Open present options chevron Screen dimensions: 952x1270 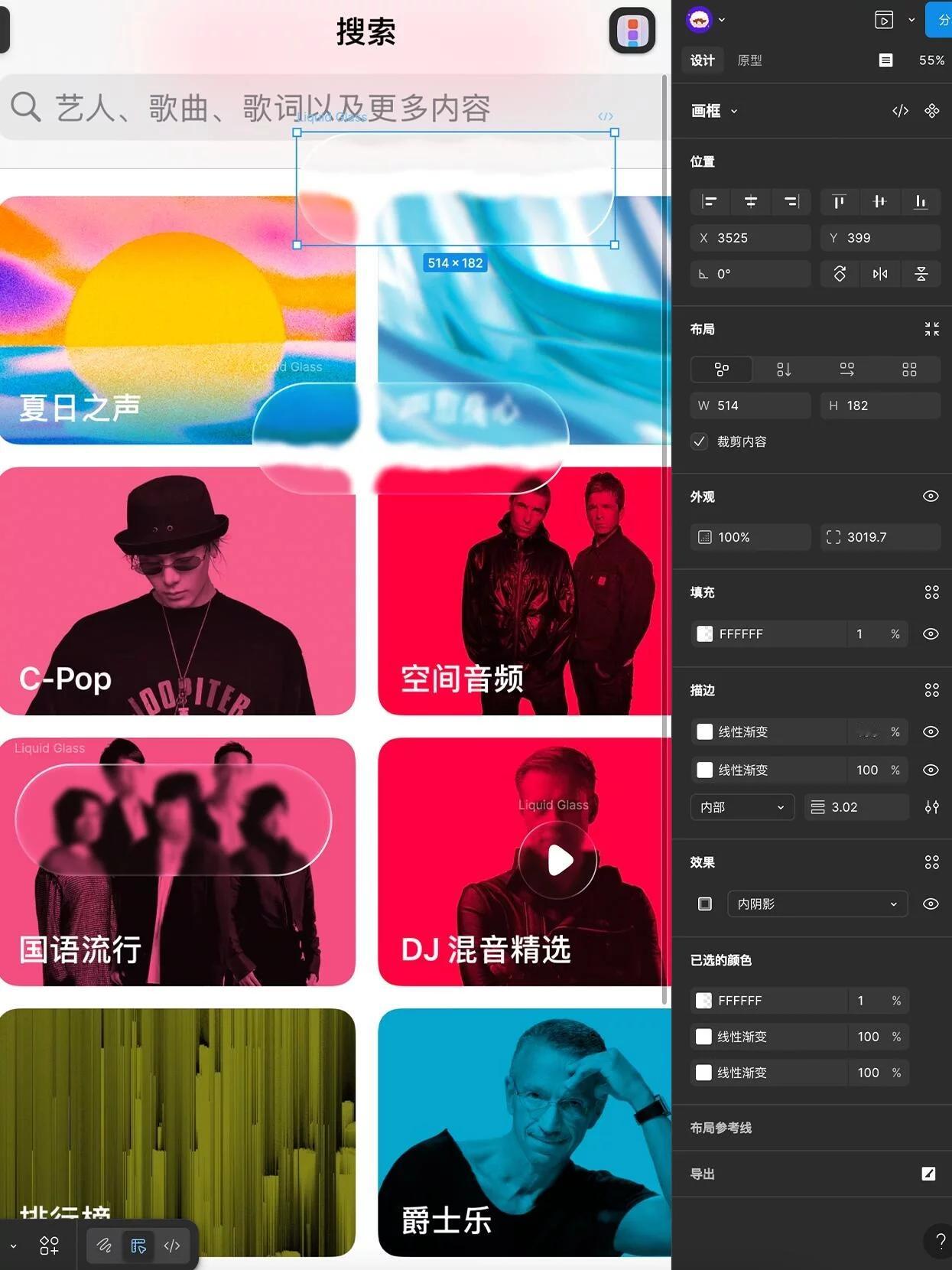click(x=911, y=20)
